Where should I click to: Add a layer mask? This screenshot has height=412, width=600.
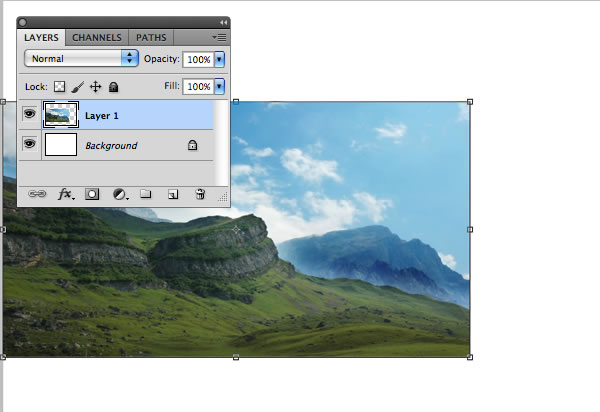[92, 194]
